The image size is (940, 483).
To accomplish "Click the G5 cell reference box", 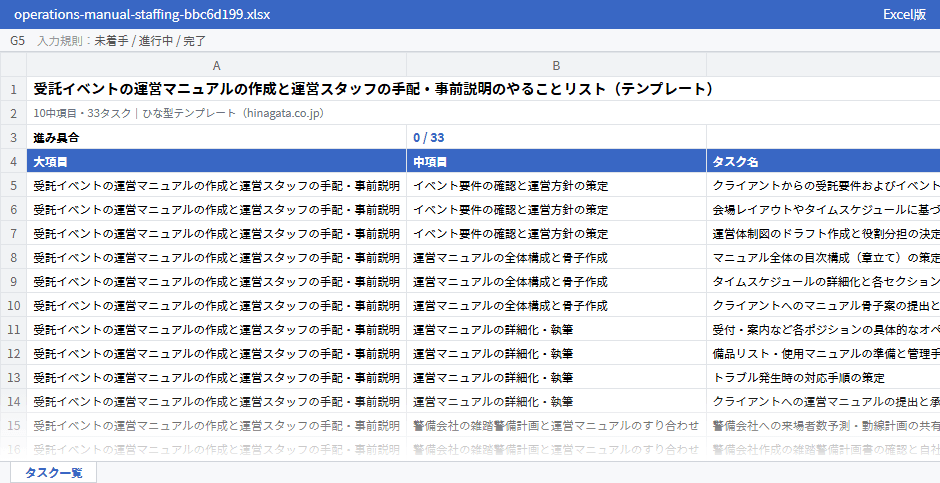I will (x=17, y=41).
